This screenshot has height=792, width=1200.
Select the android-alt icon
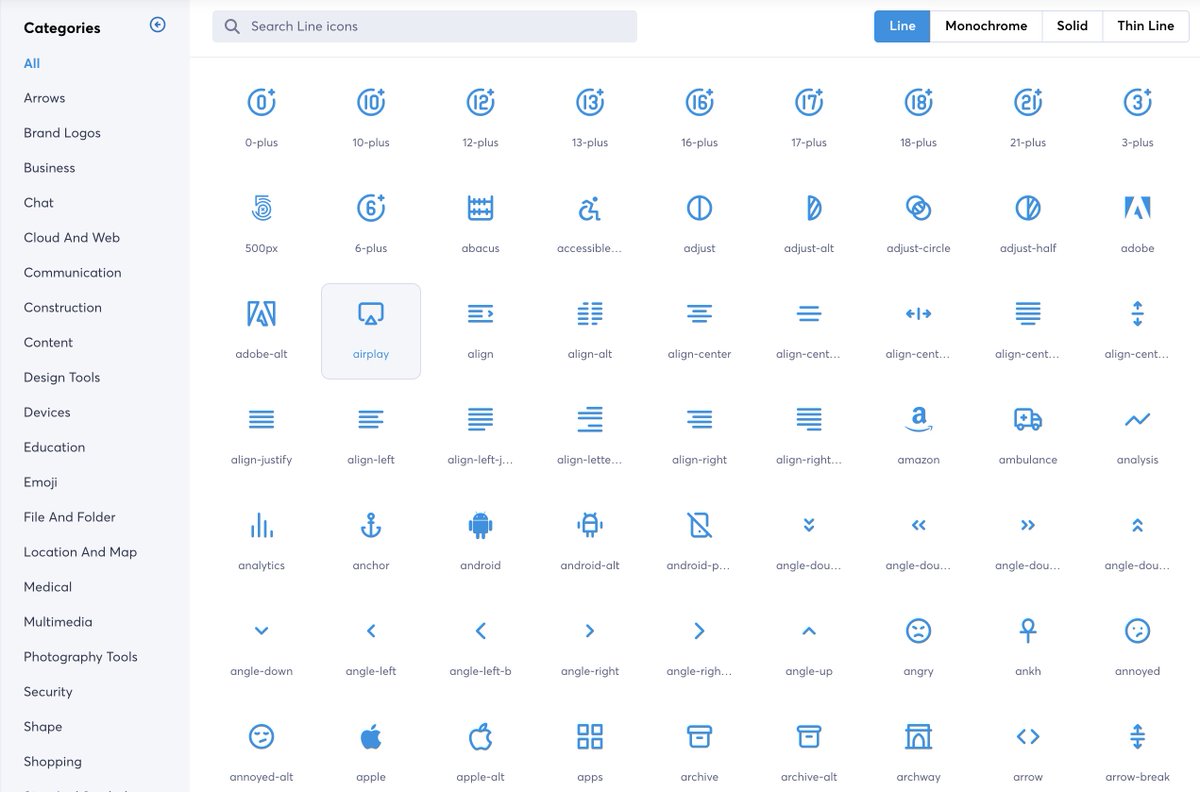pyautogui.click(x=590, y=525)
